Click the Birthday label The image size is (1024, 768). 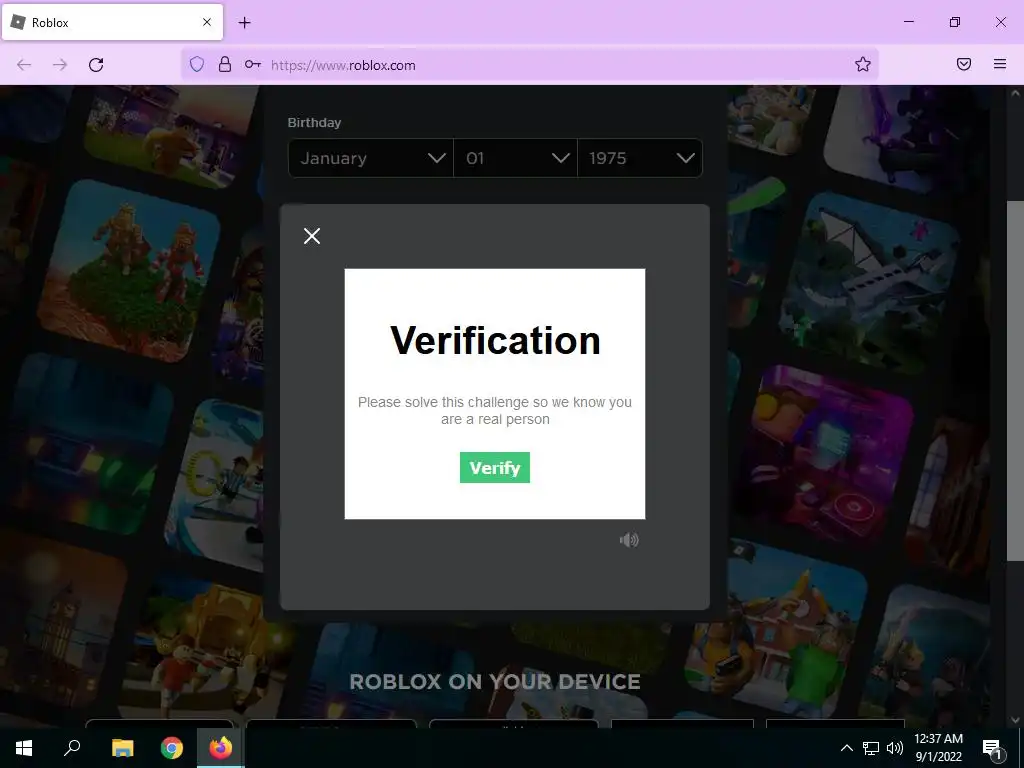coord(314,123)
